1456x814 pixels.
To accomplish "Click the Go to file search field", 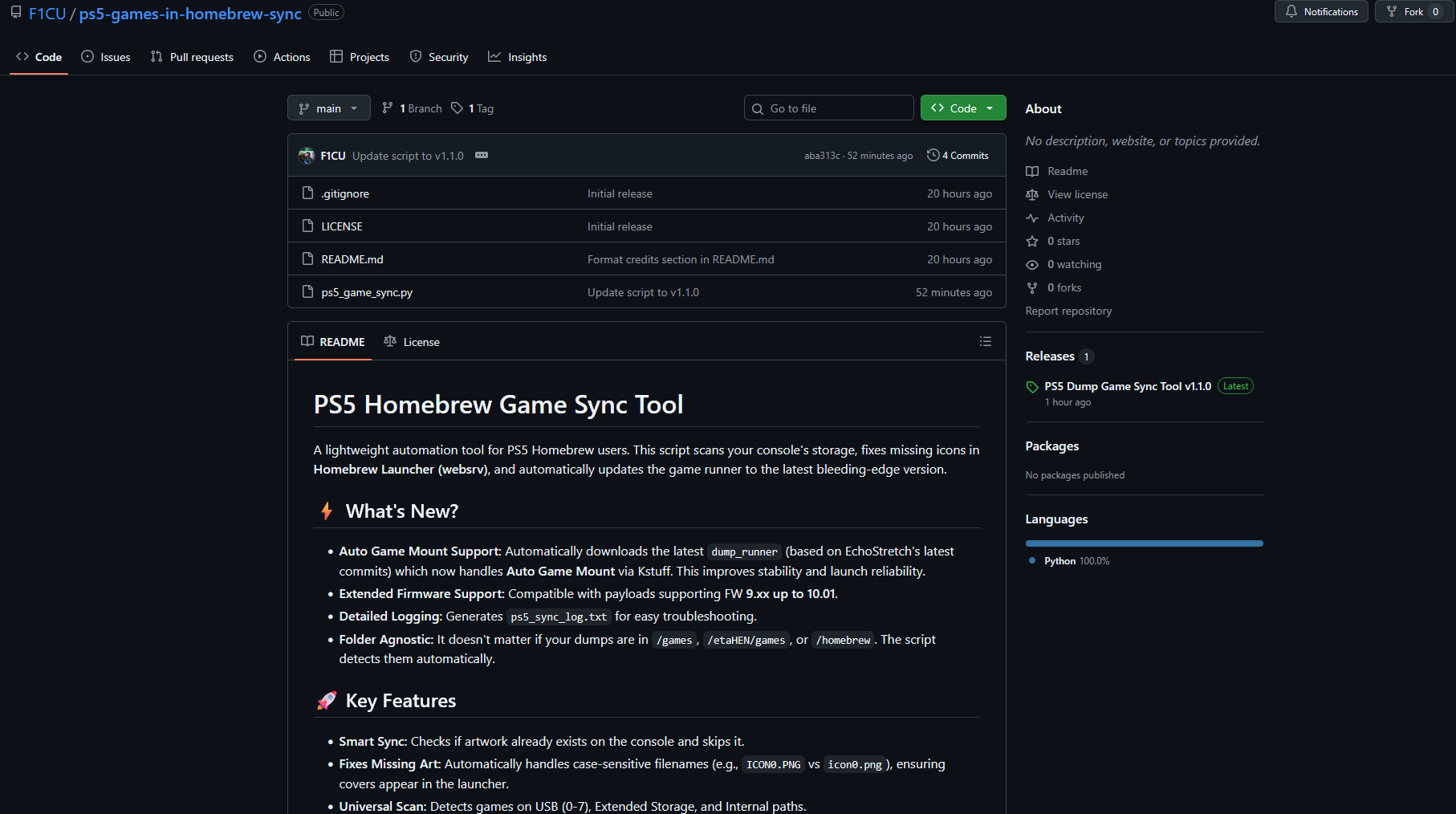I will tap(829, 108).
